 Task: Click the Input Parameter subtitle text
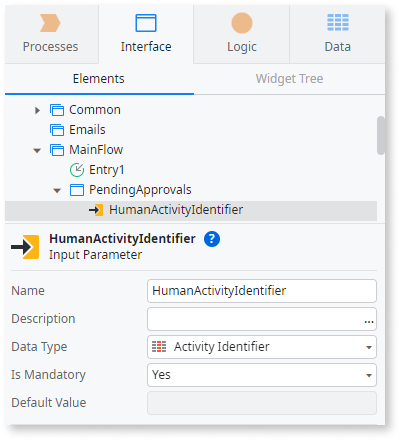coord(96,255)
